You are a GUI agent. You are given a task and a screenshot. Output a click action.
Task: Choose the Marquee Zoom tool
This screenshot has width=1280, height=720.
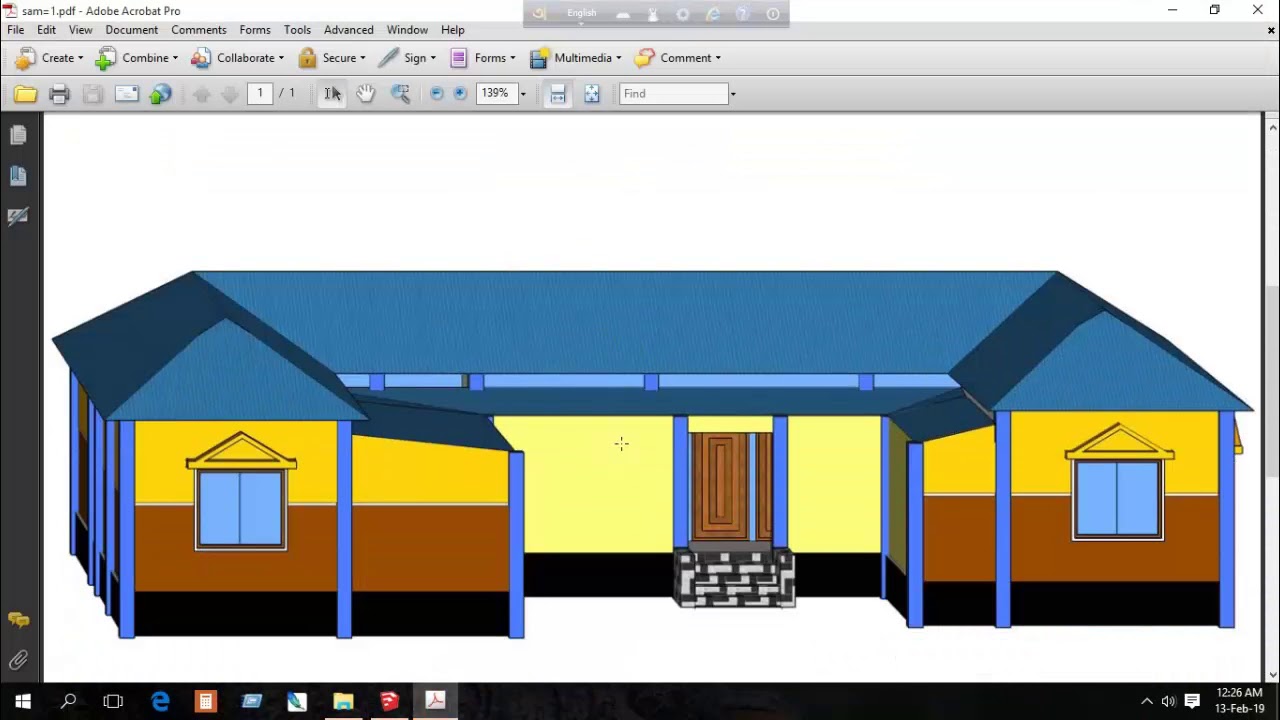point(400,93)
